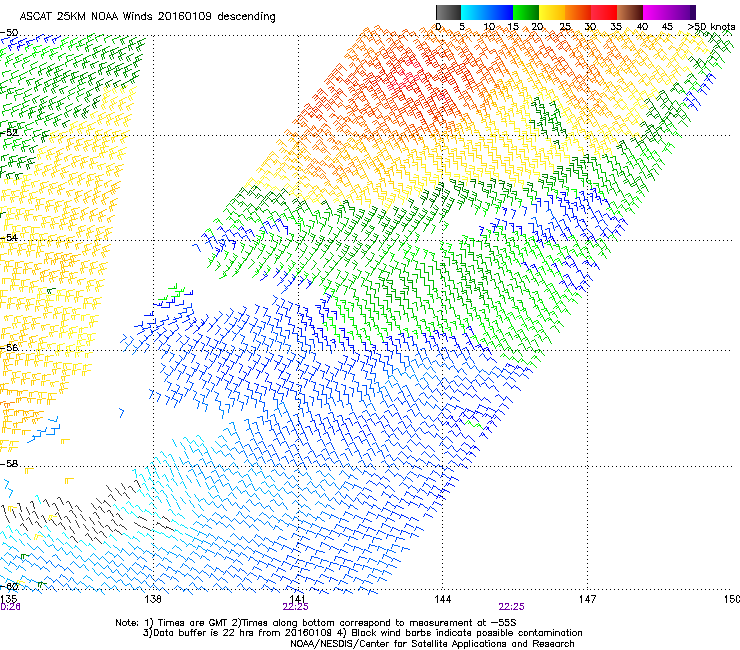Viewport: 740px width, 650px height.
Task: Select the blue 10-15 knots legend swatch
Action: (x=500, y=12)
